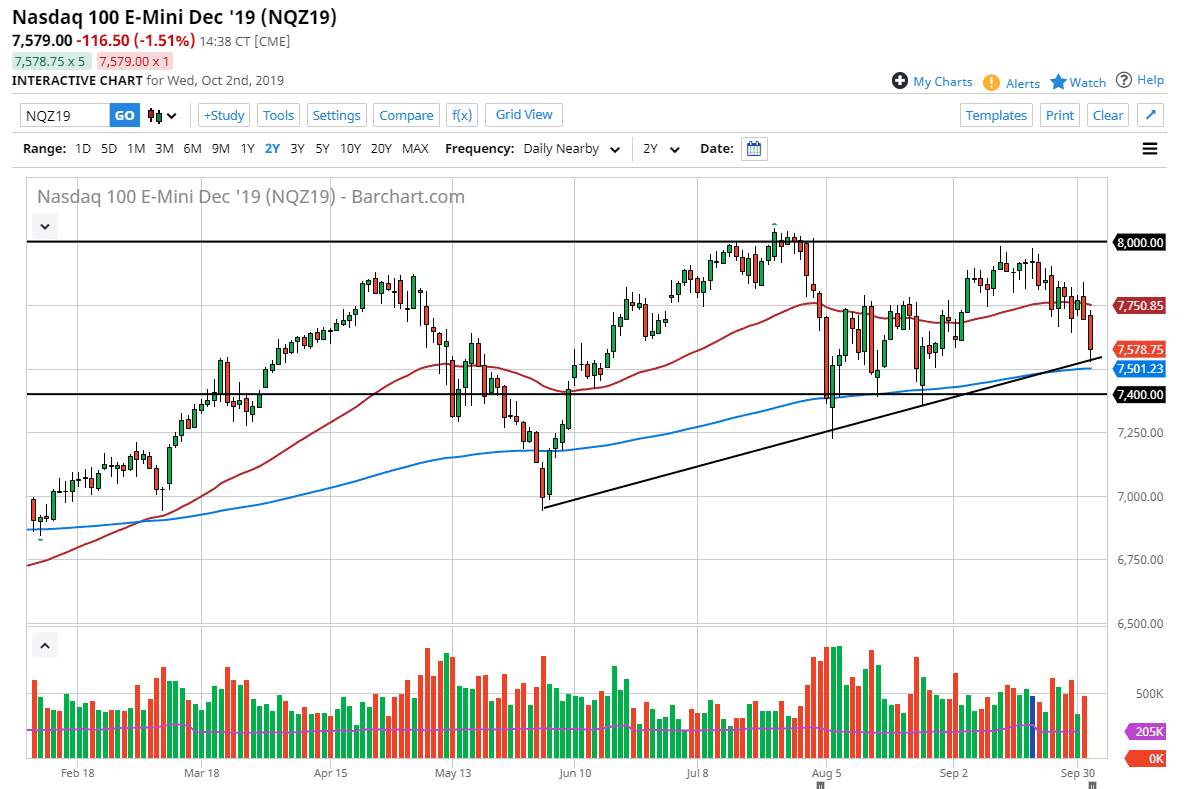Open the Frequency dropdown showing Daily Nearby
The height and width of the screenshot is (789, 1185).
(570, 148)
